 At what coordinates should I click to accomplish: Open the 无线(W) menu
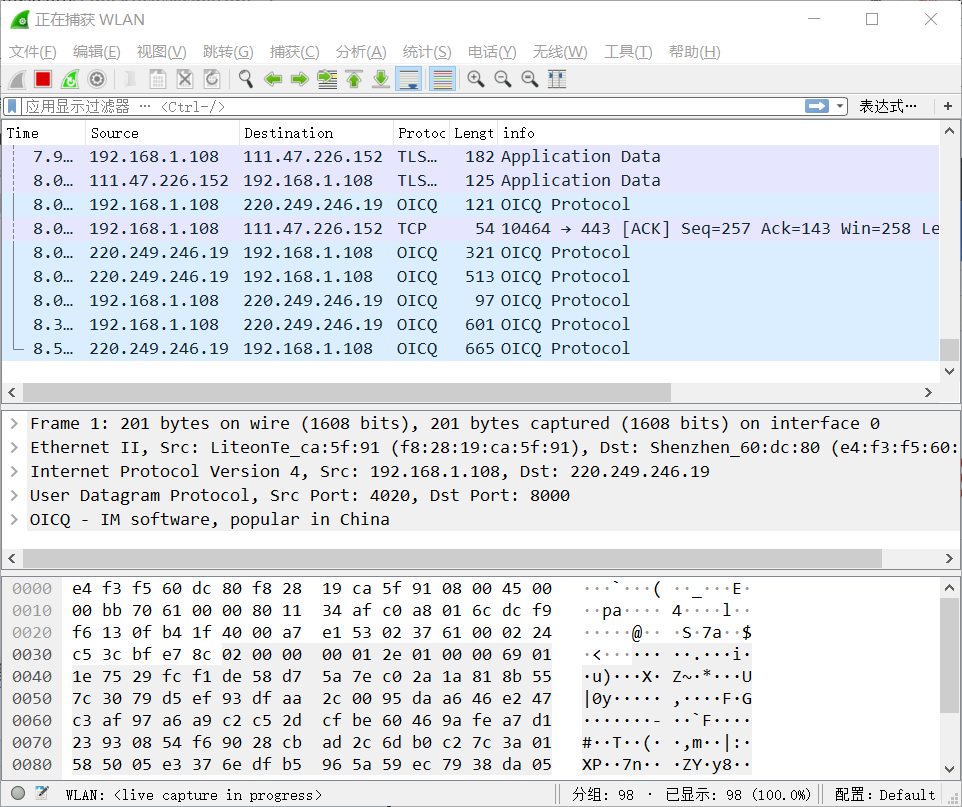pyautogui.click(x=560, y=52)
